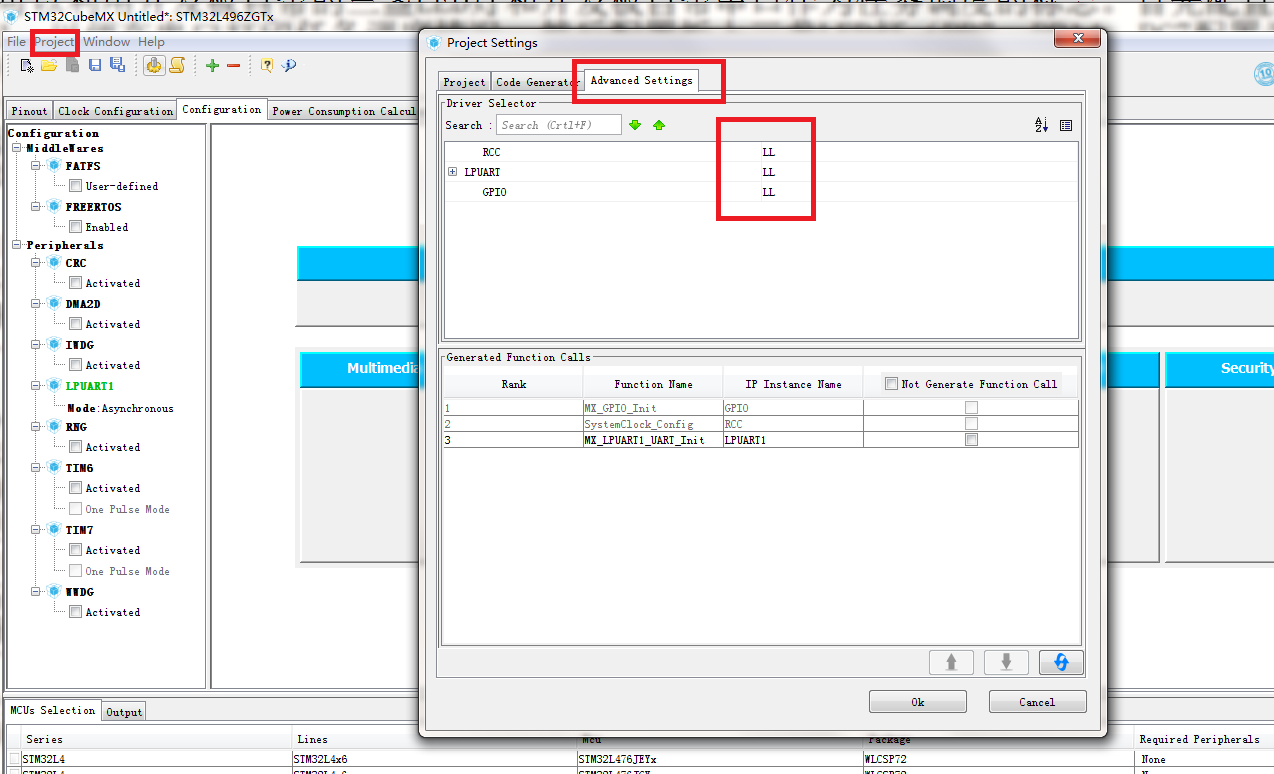Collapse the Peripherals tree node
This screenshot has width=1274, height=774.
pyautogui.click(x=17, y=245)
